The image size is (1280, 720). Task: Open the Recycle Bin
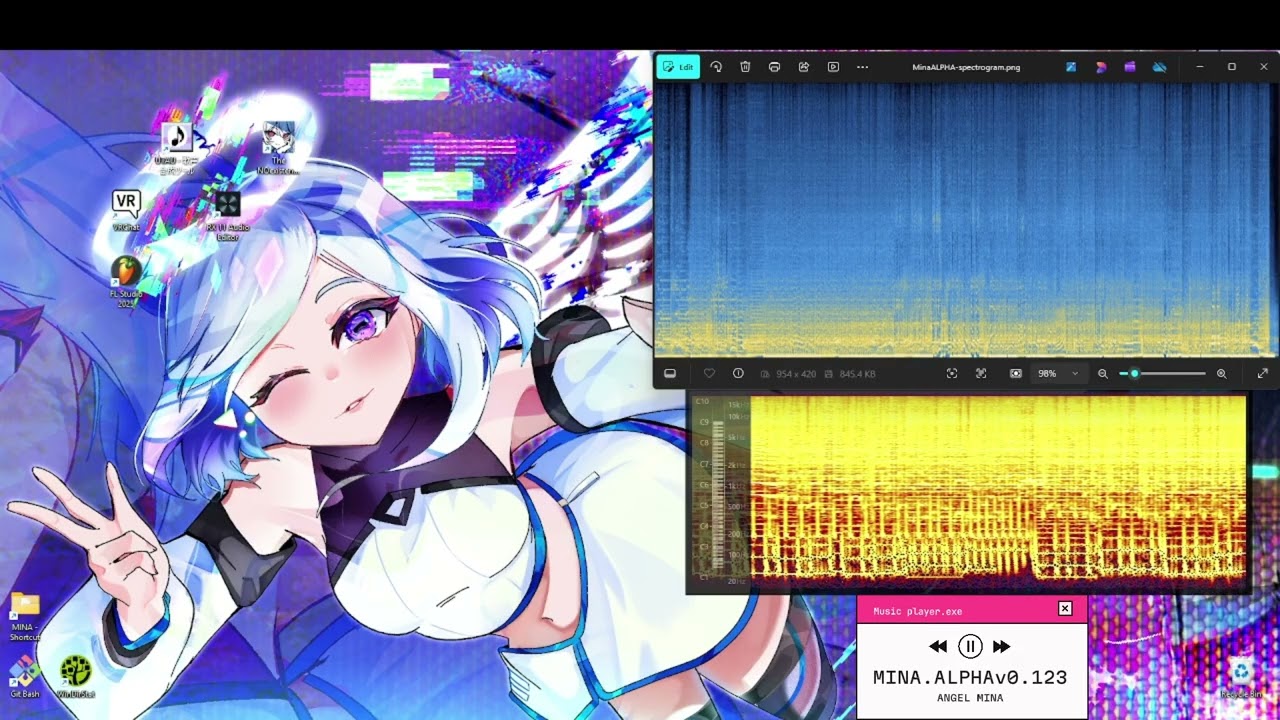pyautogui.click(x=1241, y=677)
